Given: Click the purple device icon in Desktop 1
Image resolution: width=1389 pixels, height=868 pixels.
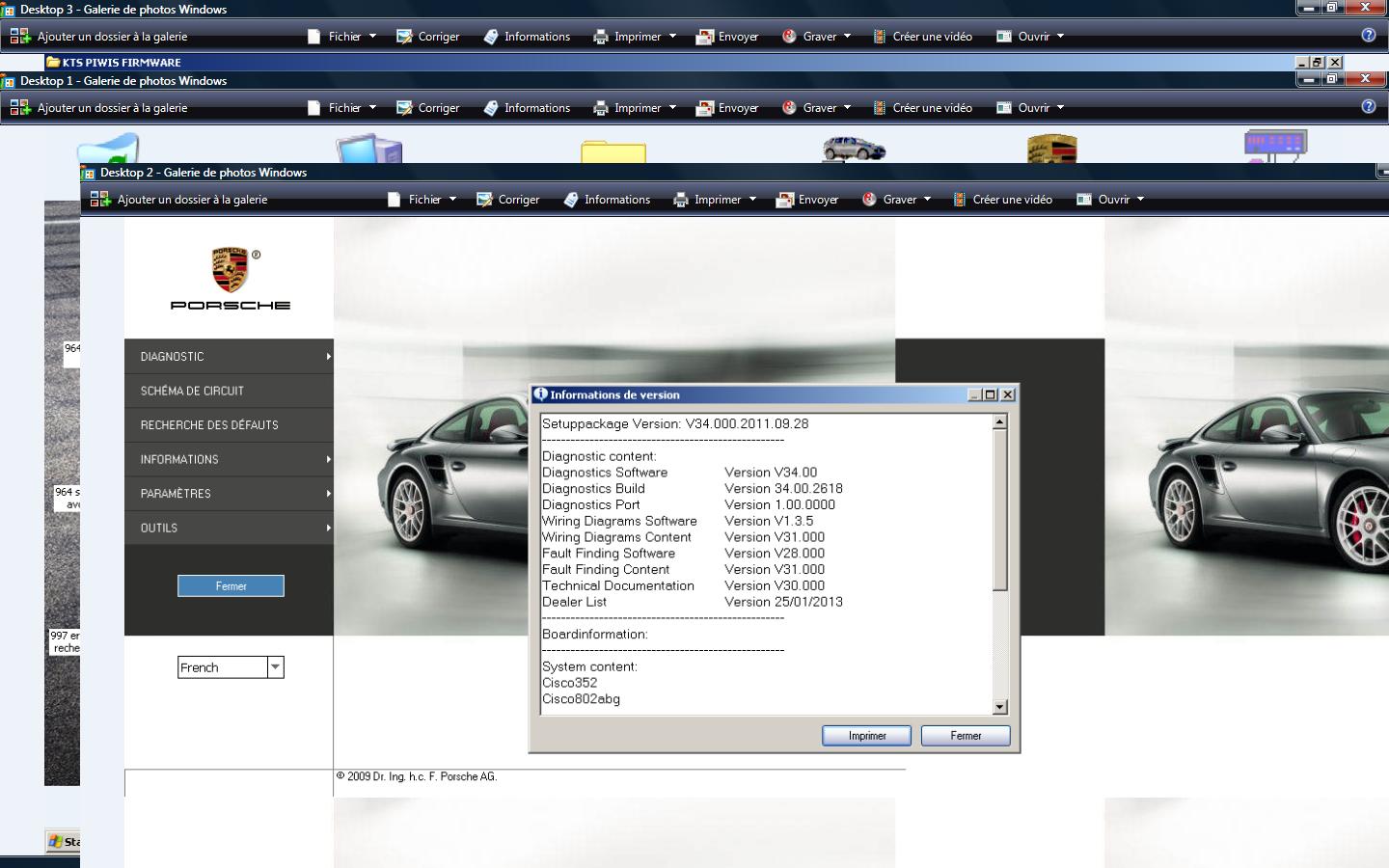Looking at the screenshot, I should tap(1275, 147).
